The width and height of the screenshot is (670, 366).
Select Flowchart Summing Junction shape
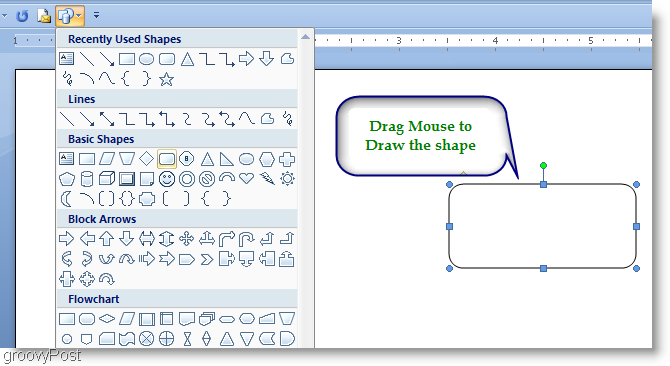(147, 339)
